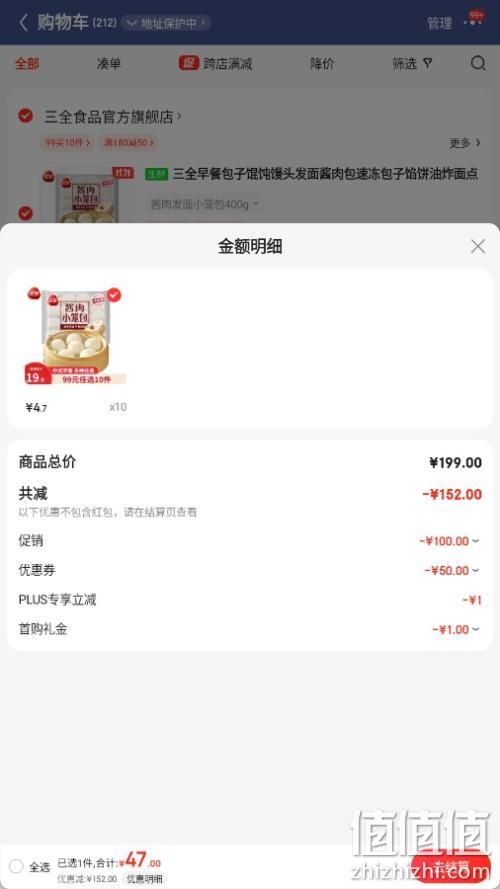This screenshot has height=889, width=500.
Task: Tap the 优惠明细 button at the bottom
Action: pos(144,879)
